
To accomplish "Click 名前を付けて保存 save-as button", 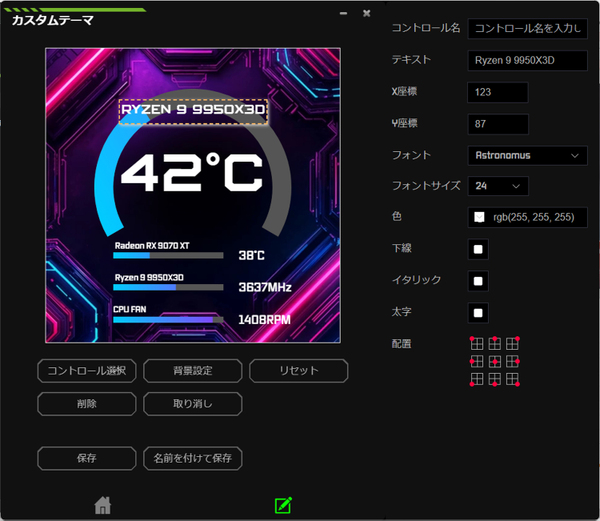I will click(x=192, y=458).
